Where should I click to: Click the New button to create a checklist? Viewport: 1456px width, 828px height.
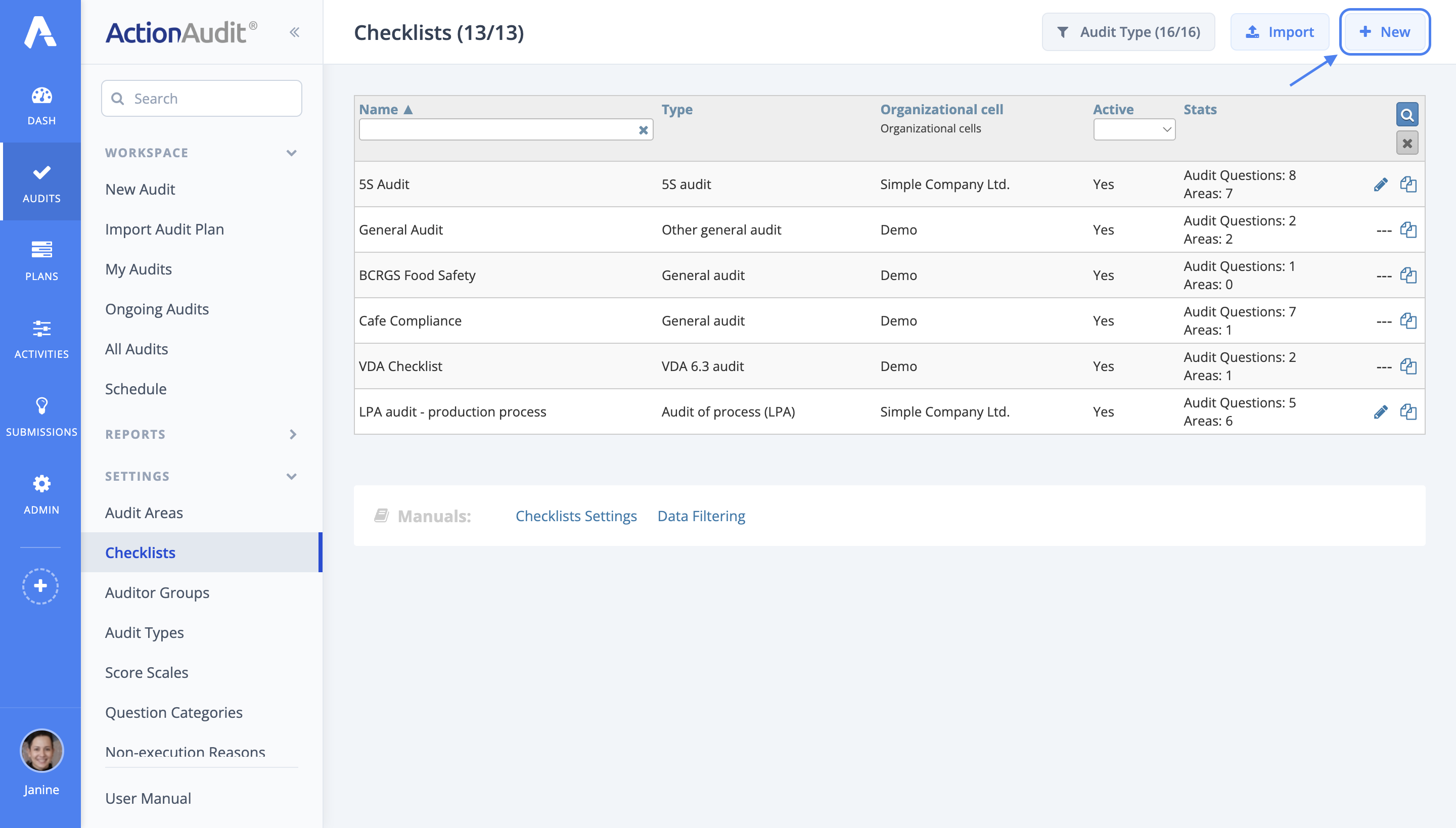click(x=1385, y=32)
